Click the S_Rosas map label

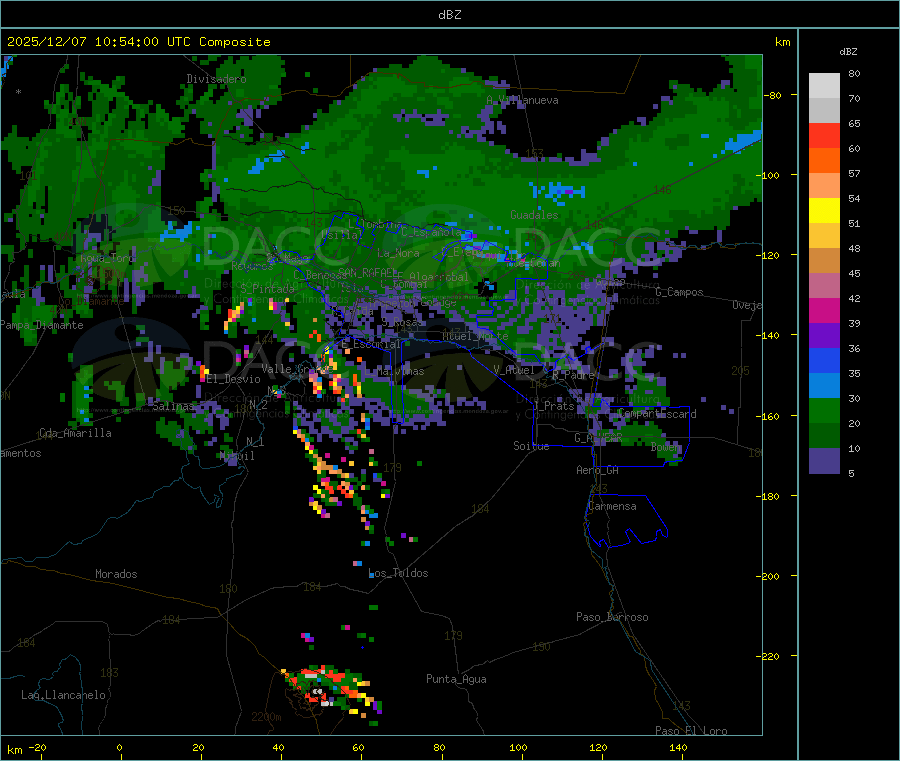[x=402, y=322]
